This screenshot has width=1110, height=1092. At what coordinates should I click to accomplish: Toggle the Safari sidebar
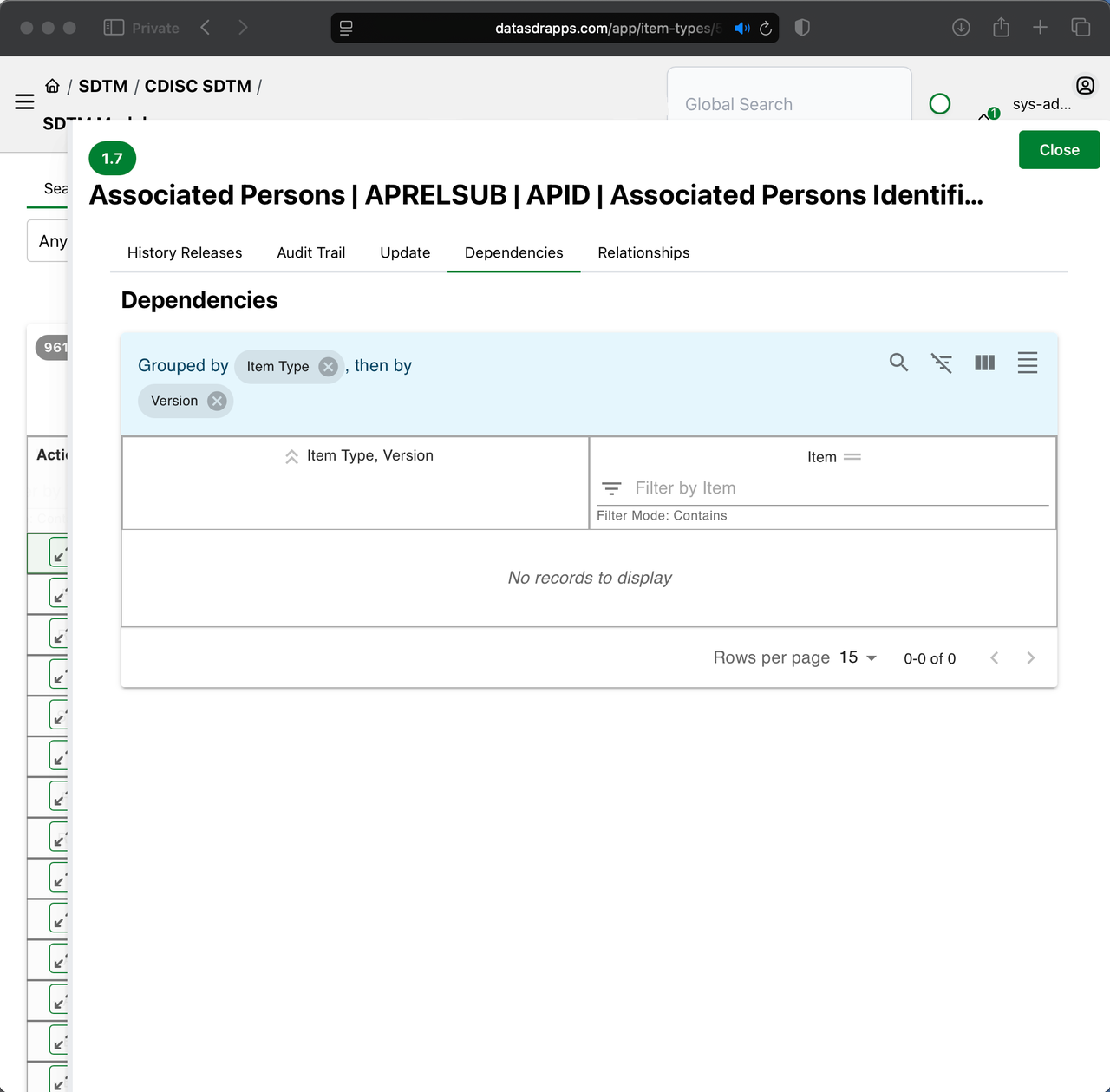coord(113,27)
